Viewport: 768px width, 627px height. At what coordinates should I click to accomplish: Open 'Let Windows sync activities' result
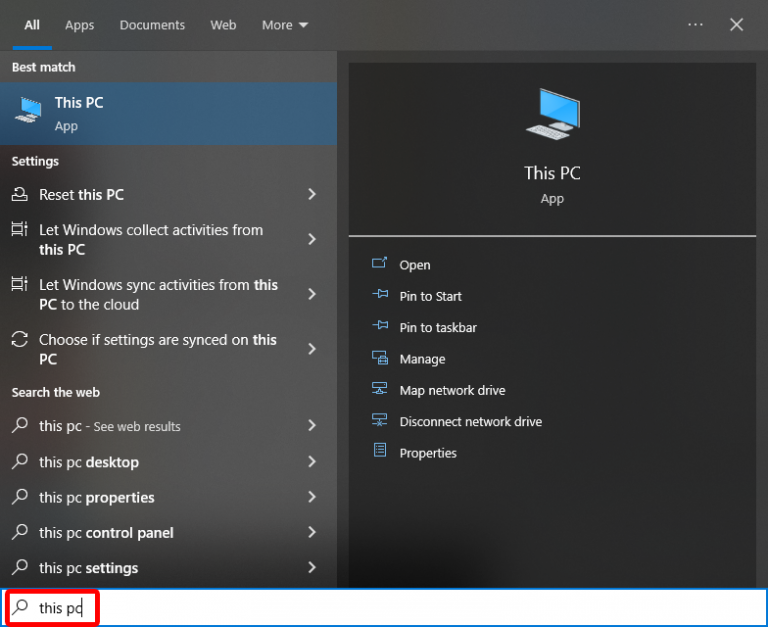(x=168, y=294)
